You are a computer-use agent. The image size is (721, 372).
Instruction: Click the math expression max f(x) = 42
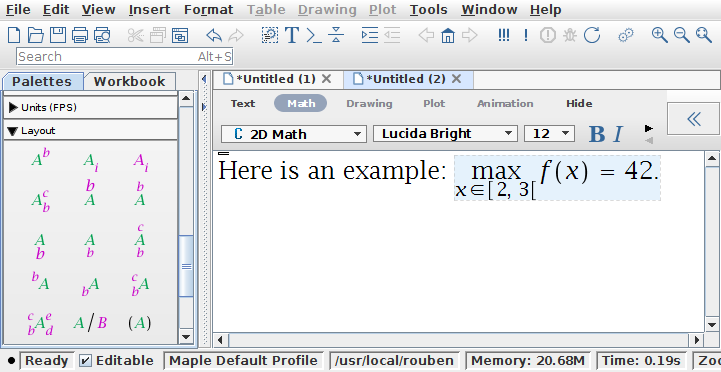coord(557,177)
